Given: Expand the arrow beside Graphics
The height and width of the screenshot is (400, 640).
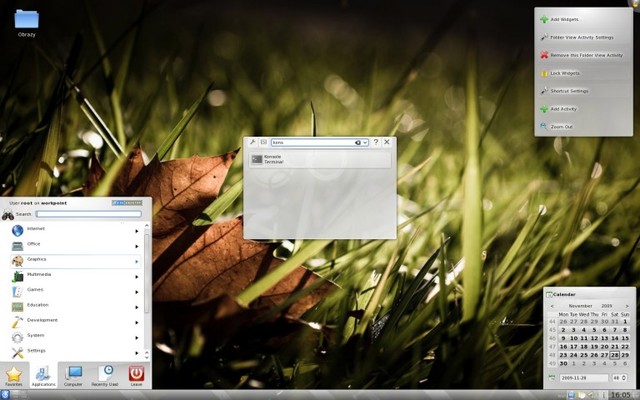Looking at the screenshot, I should coord(137,262).
